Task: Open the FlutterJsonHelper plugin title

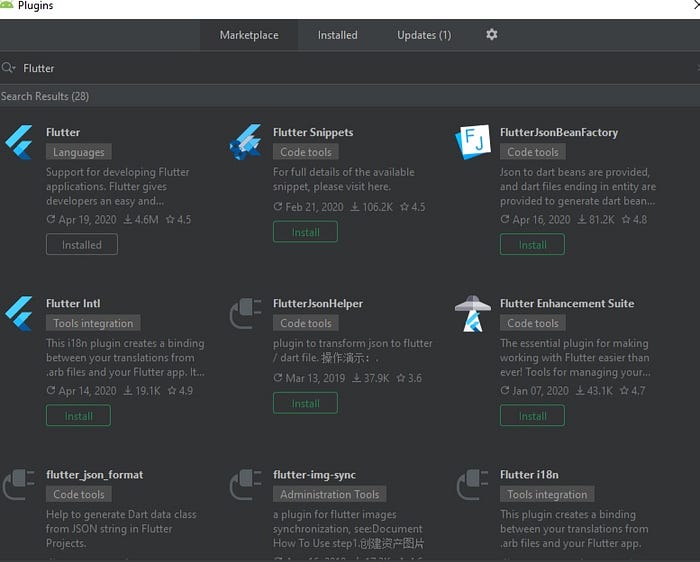Action: (x=318, y=304)
